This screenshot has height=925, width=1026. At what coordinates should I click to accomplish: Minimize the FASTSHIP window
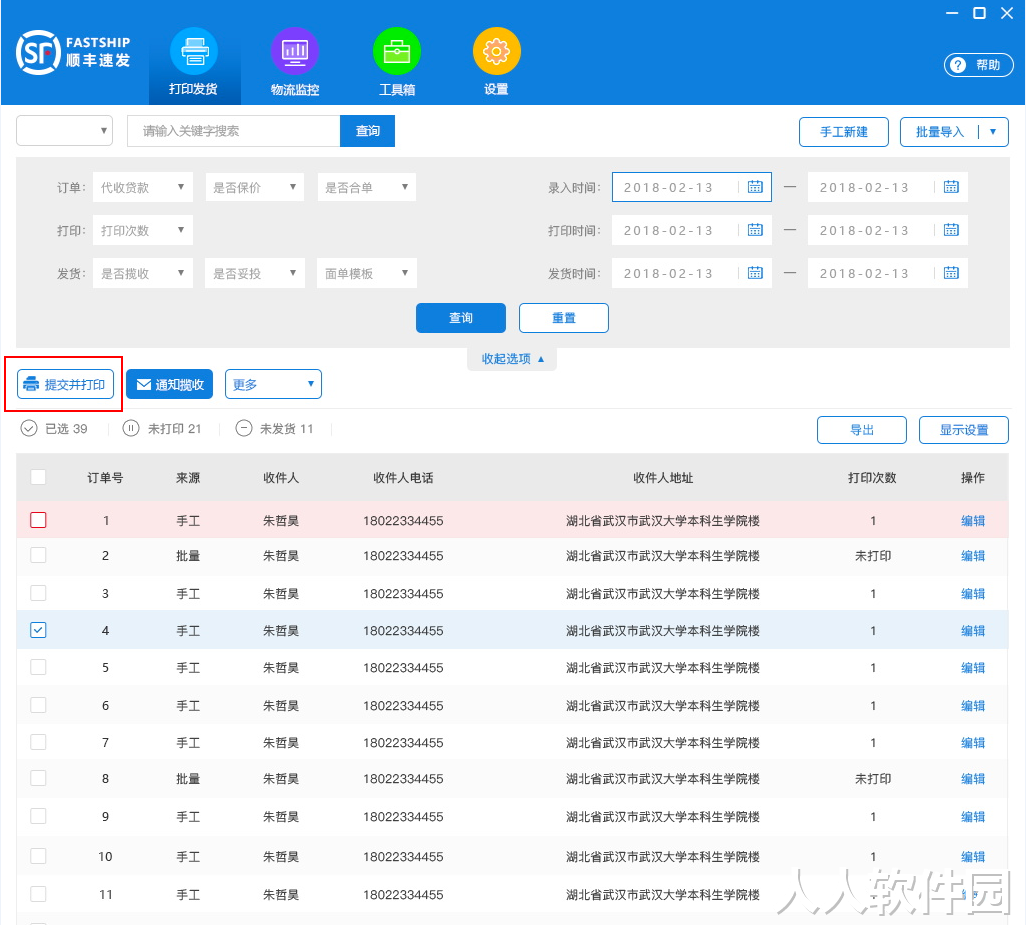point(952,13)
